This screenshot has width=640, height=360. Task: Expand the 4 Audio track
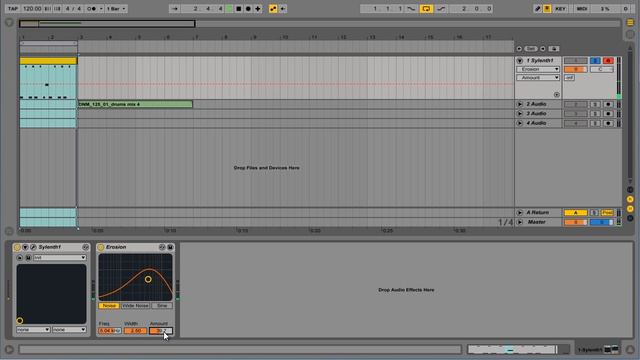point(520,123)
